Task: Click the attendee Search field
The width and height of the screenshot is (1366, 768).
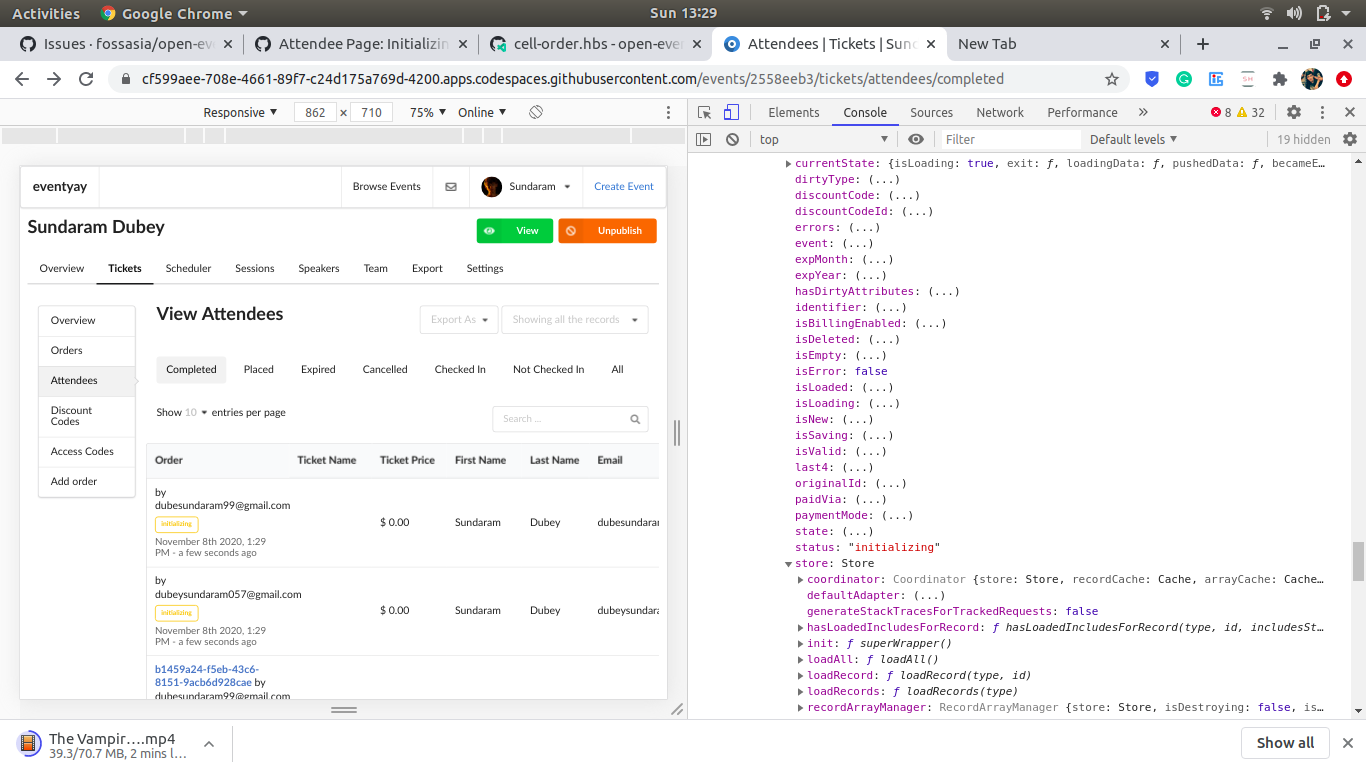Action: click(570, 419)
